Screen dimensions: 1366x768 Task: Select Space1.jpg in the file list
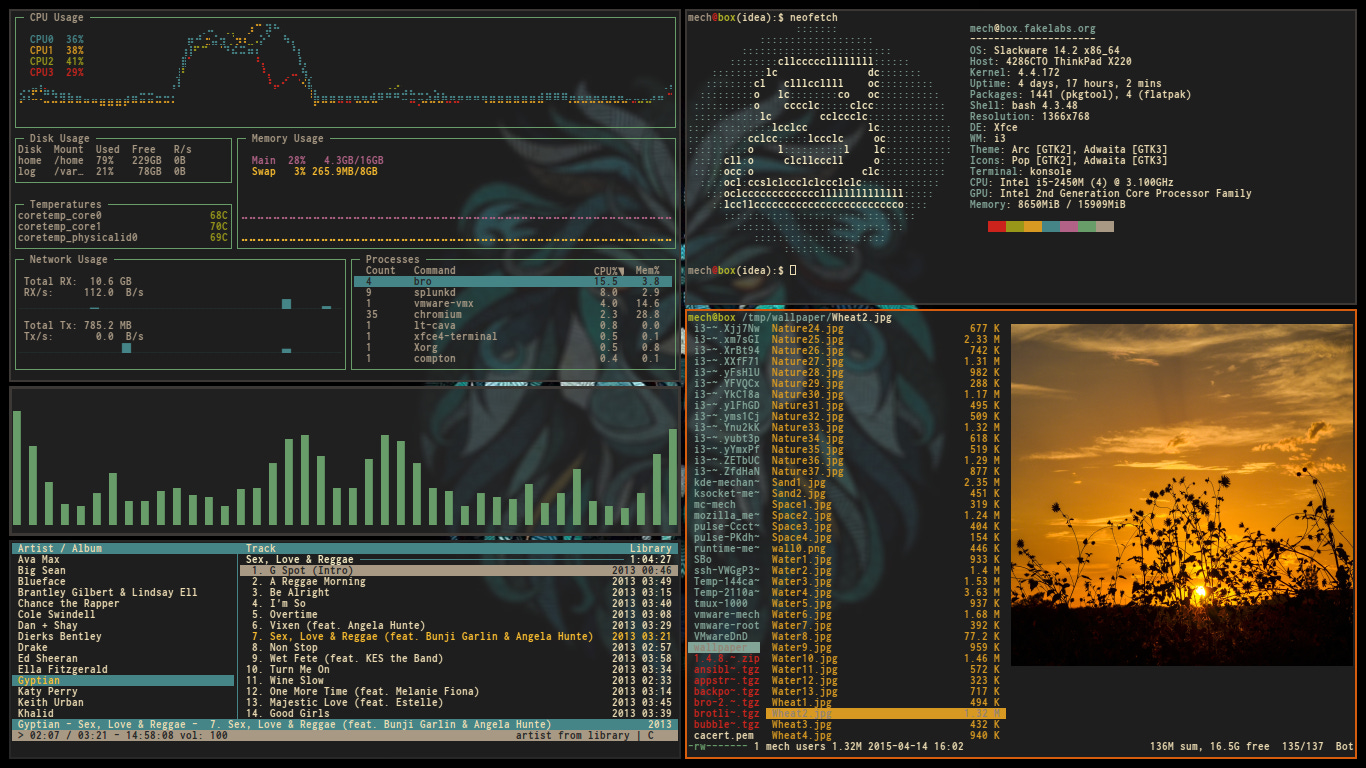point(802,505)
